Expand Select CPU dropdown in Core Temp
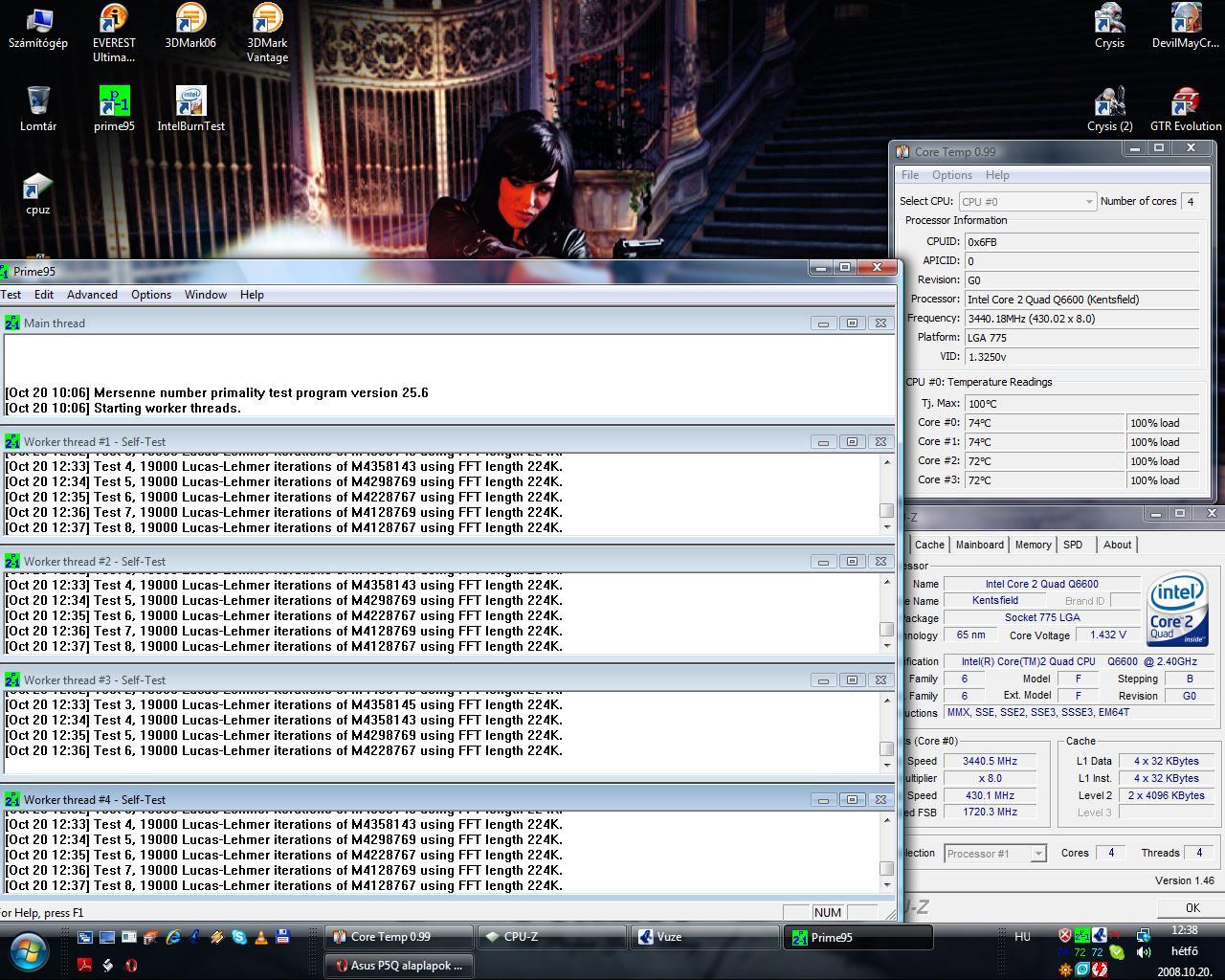 (1089, 202)
